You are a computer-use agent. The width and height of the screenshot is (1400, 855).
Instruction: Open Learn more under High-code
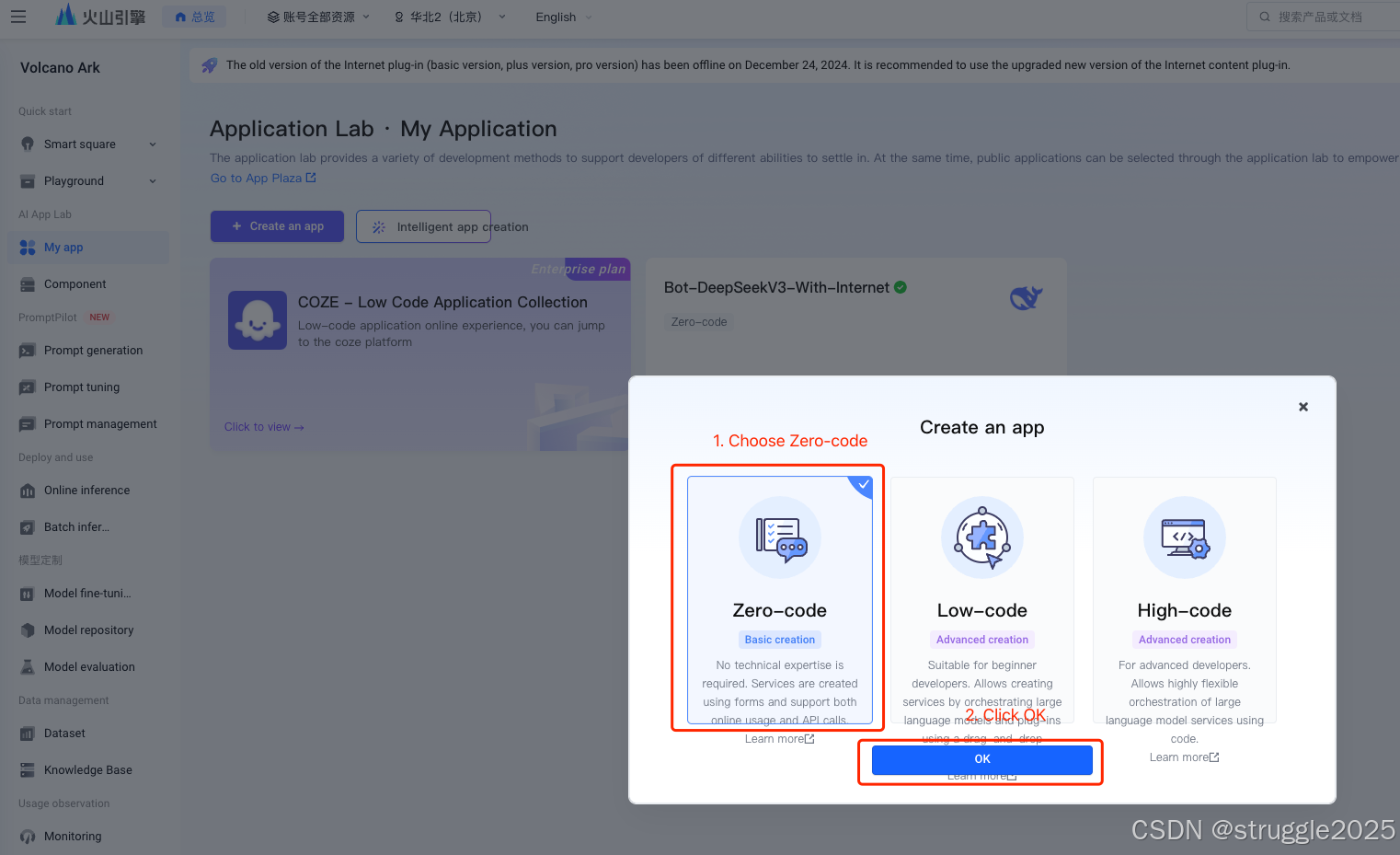coord(1185,757)
